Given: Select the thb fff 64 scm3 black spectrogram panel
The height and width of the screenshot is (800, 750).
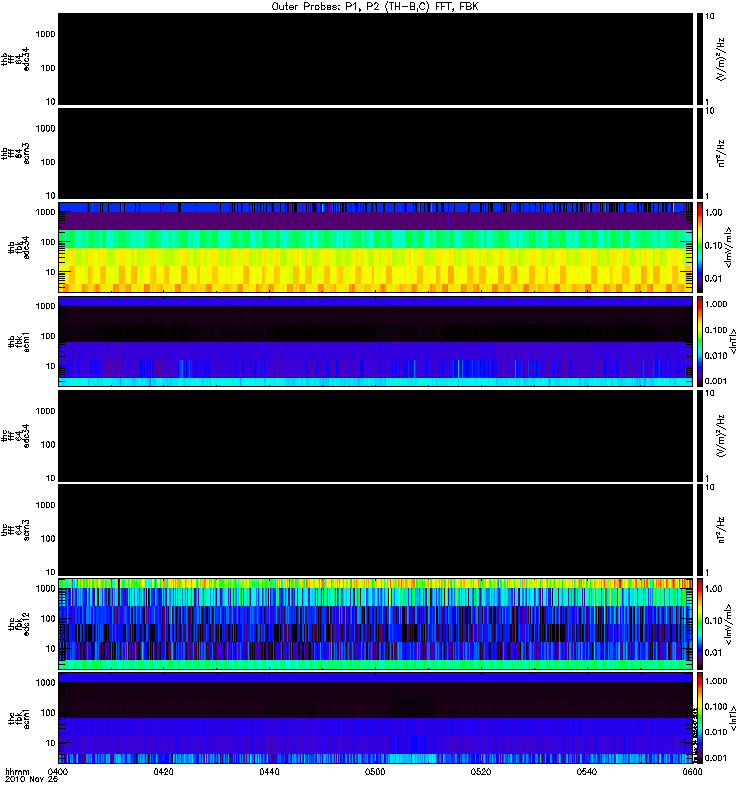Looking at the screenshot, I should (375, 153).
